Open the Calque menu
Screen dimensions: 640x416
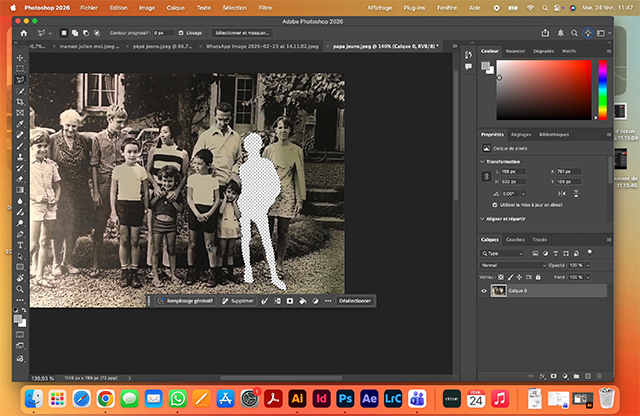pos(176,8)
